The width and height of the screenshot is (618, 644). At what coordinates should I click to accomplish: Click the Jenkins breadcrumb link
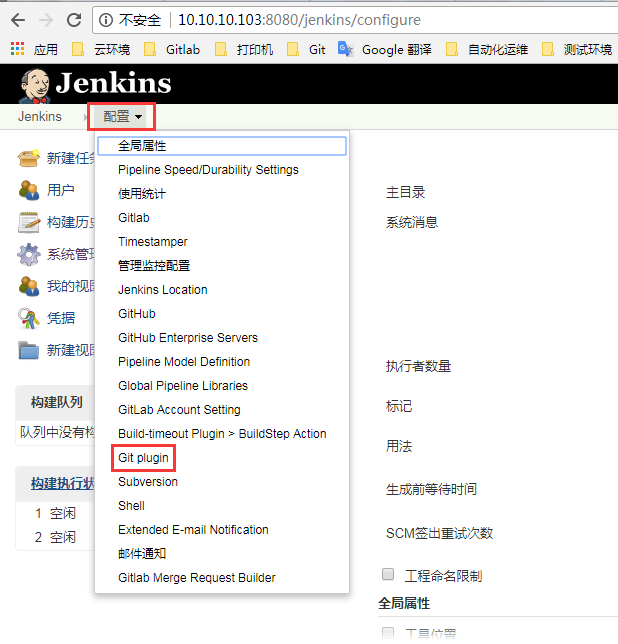[39, 117]
